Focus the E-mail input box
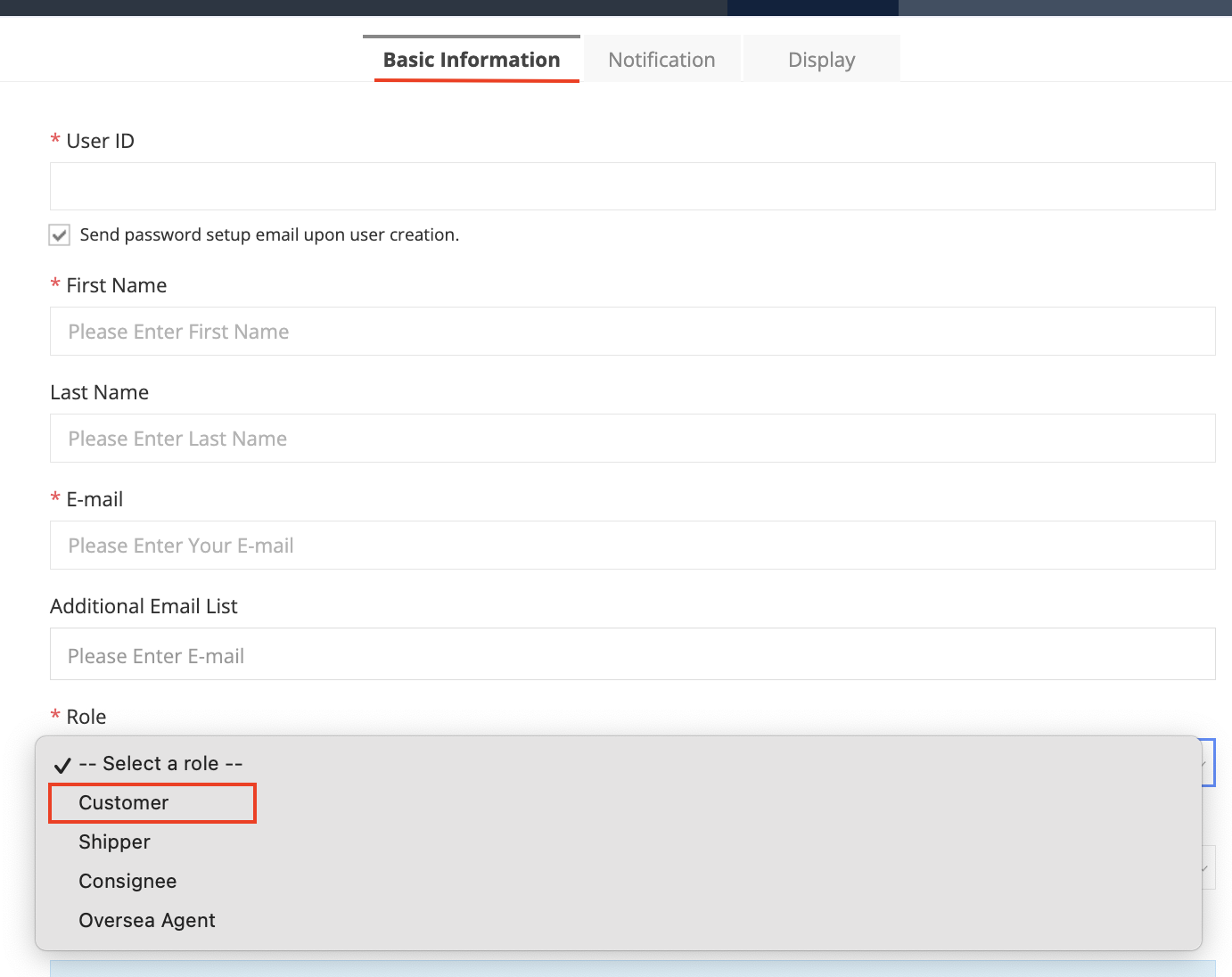Viewport: 1232px width, 977px height. (x=632, y=546)
